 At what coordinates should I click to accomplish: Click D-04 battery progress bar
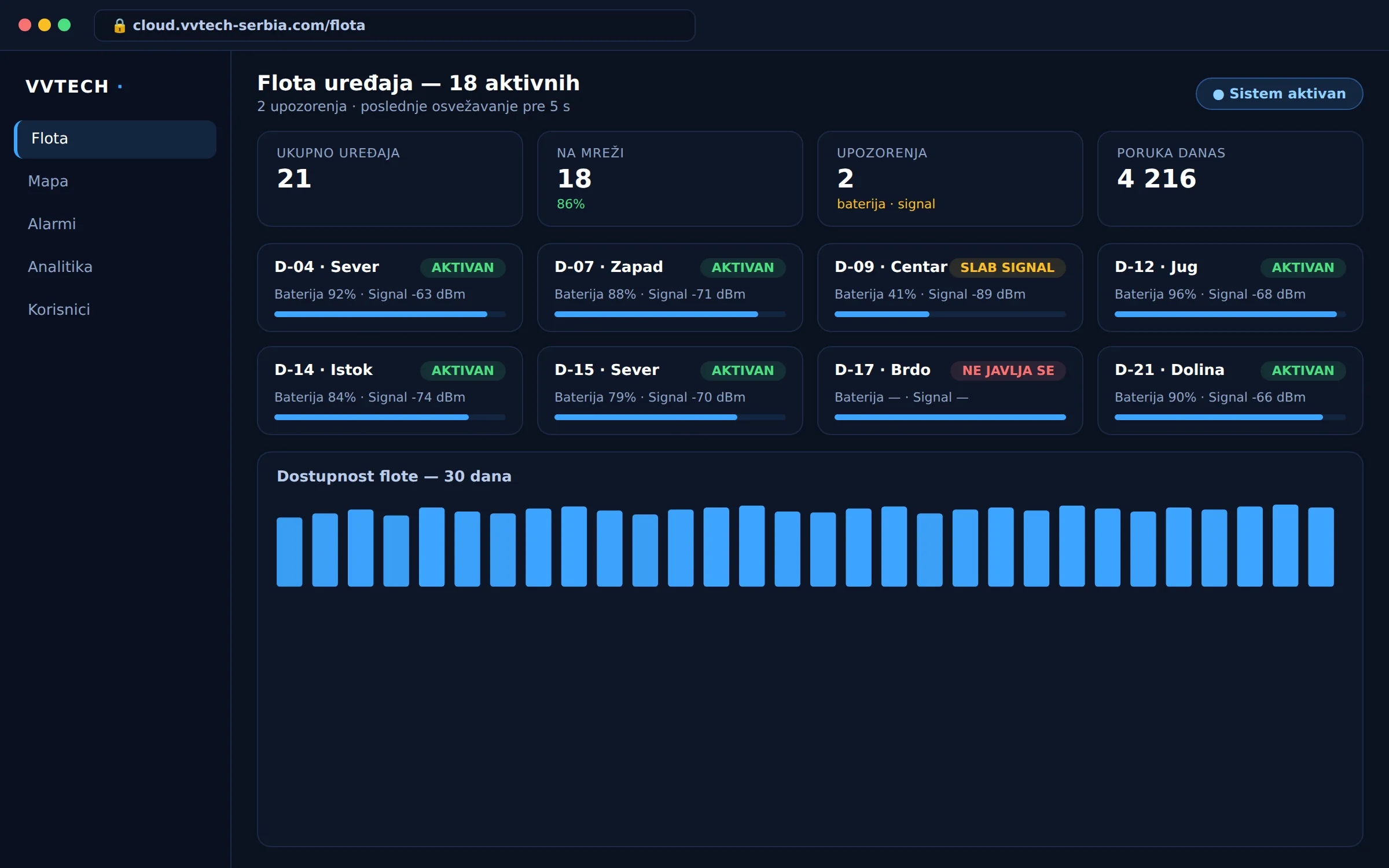point(390,314)
